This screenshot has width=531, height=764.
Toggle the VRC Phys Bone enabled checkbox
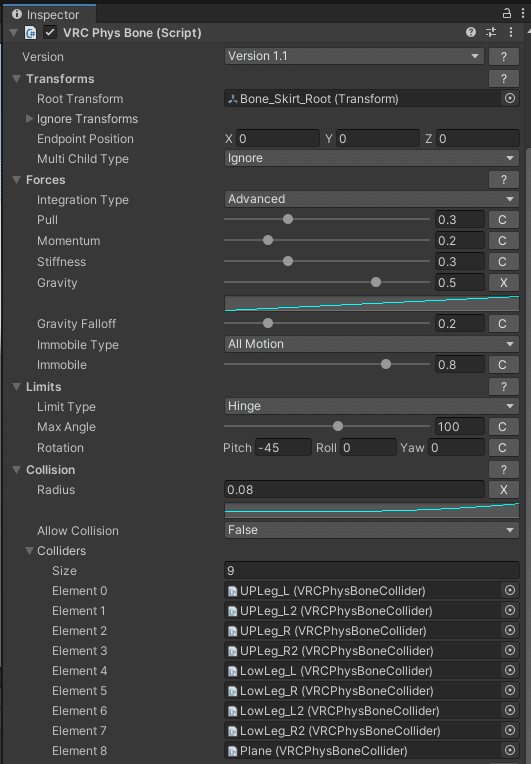tap(50, 33)
